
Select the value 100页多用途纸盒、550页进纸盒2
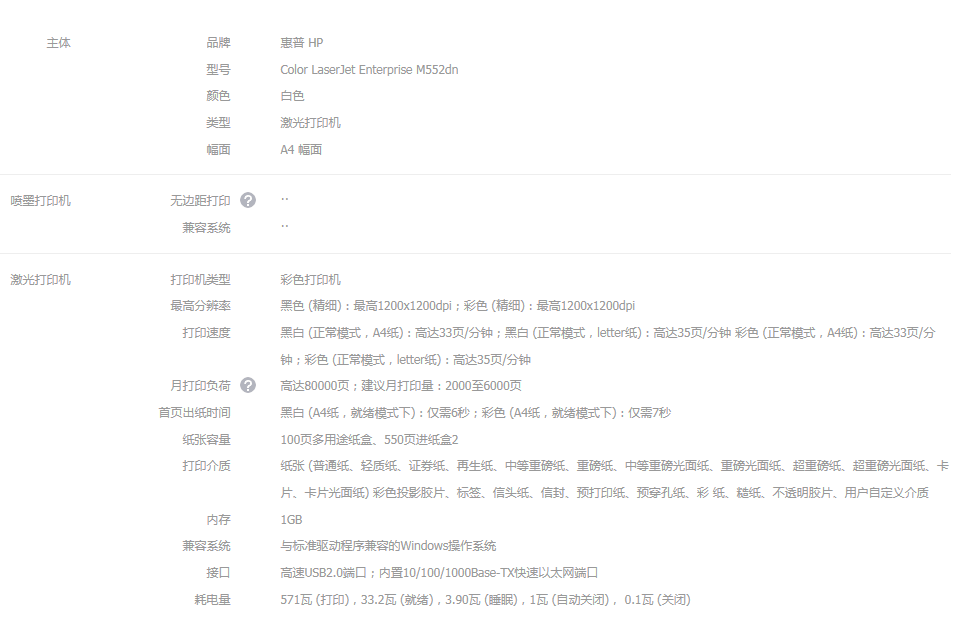[x=369, y=440]
